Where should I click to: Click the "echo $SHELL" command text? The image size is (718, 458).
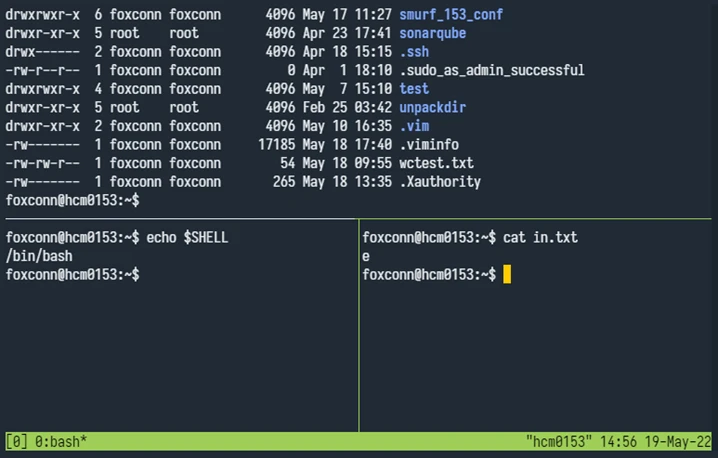pos(187,238)
